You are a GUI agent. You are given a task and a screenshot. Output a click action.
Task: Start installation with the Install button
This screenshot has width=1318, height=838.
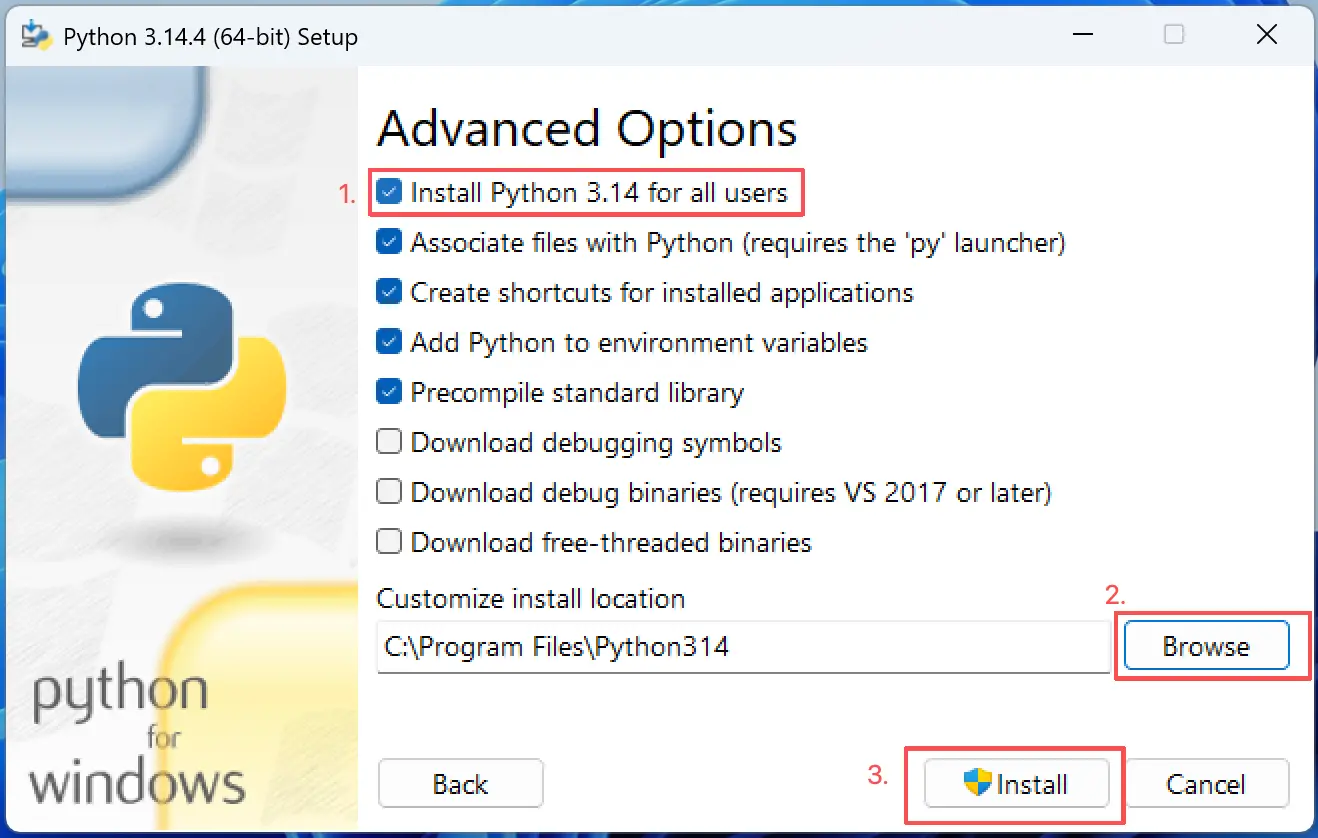pyautogui.click(x=1016, y=784)
